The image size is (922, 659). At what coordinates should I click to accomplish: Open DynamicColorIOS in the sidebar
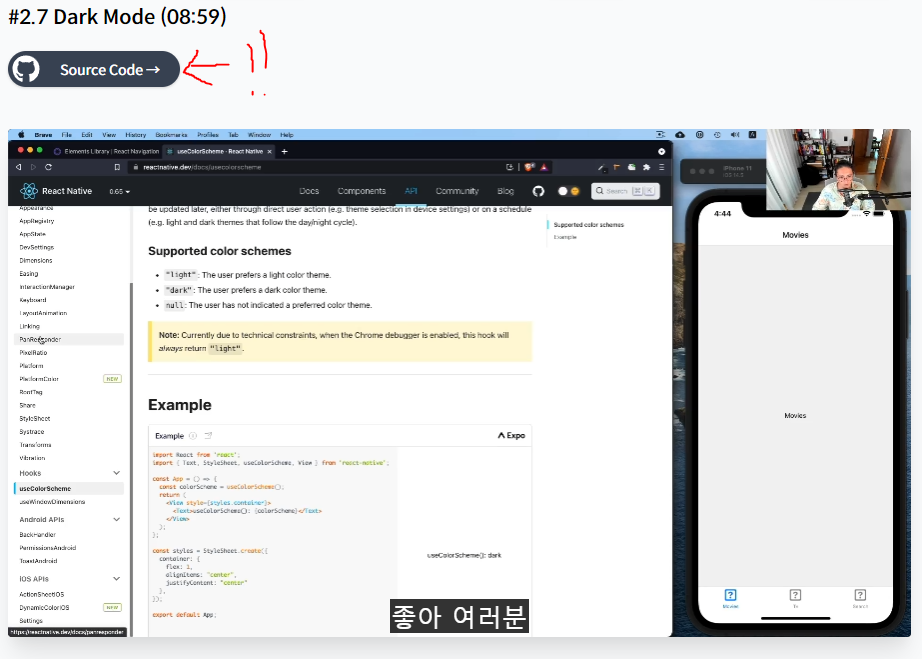[x=44, y=607]
